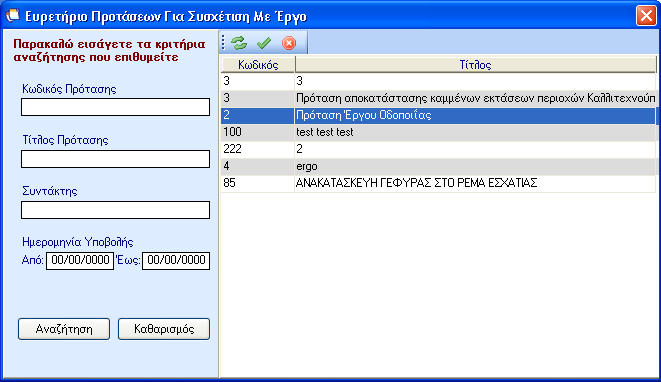Click code cell '100'
This screenshot has height=382, width=661.
point(258,132)
